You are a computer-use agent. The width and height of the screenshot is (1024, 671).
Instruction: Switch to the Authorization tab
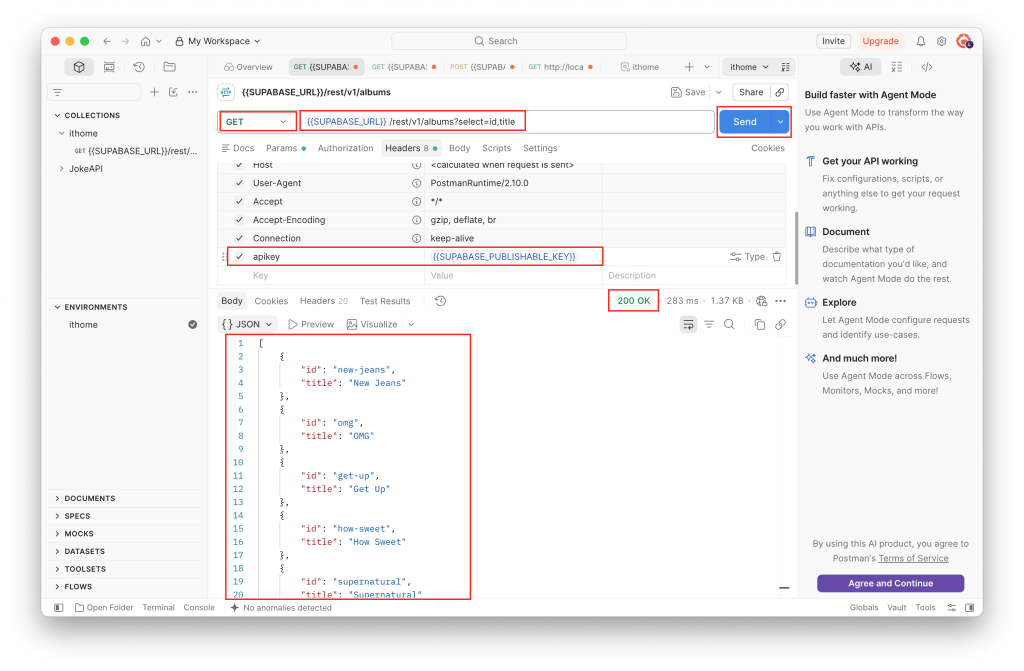tap(345, 148)
